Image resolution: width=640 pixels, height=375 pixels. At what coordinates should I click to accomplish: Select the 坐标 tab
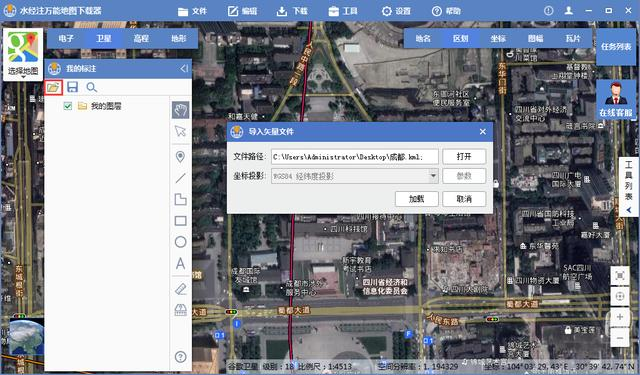(x=498, y=38)
